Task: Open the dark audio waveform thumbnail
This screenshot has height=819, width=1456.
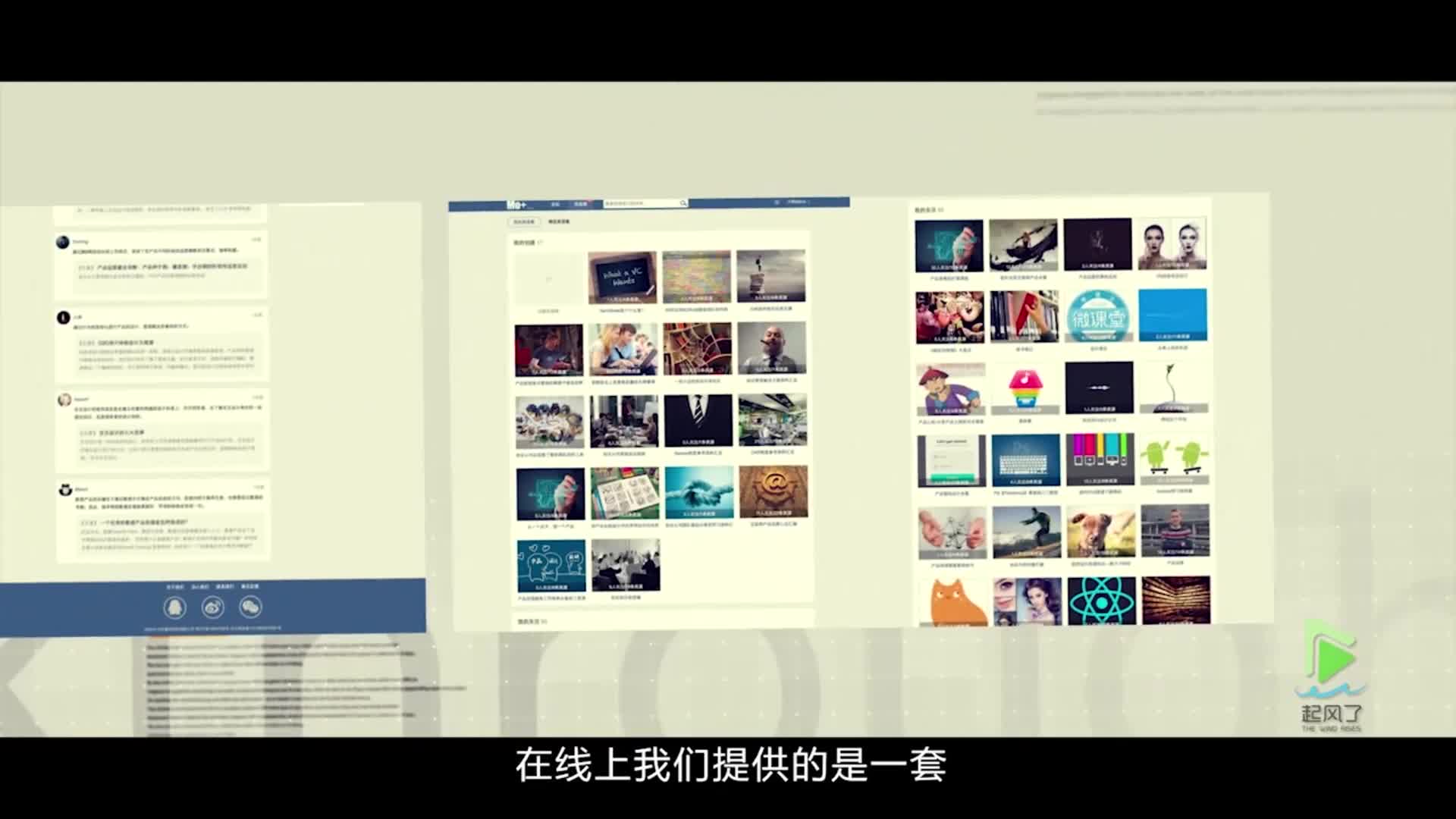Action: point(1099,388)
